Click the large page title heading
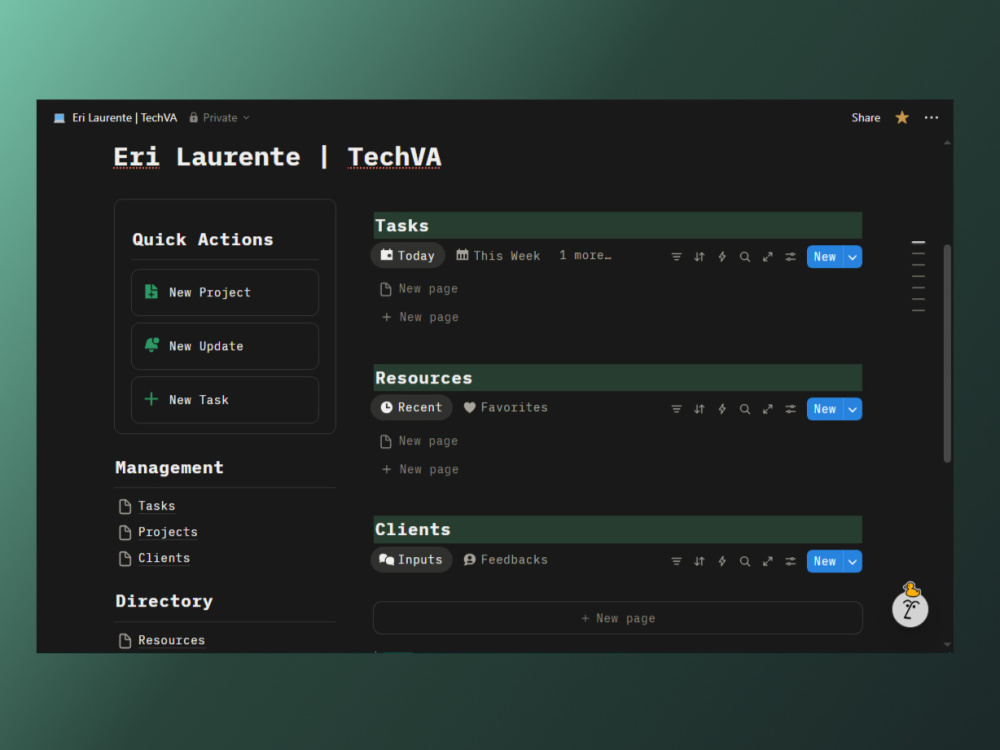 click(277, 157)
